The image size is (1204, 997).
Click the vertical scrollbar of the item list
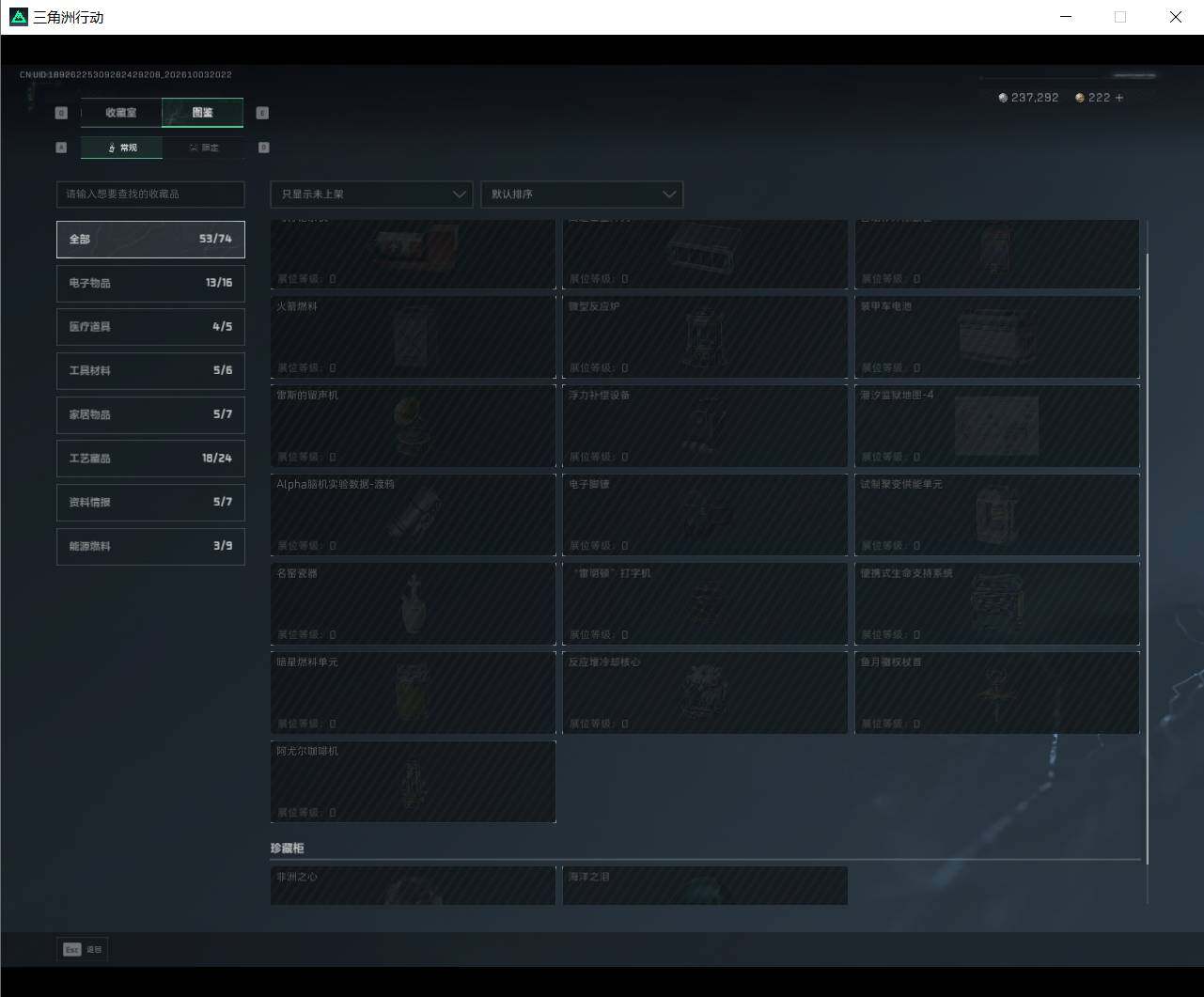click(1148, 559)
